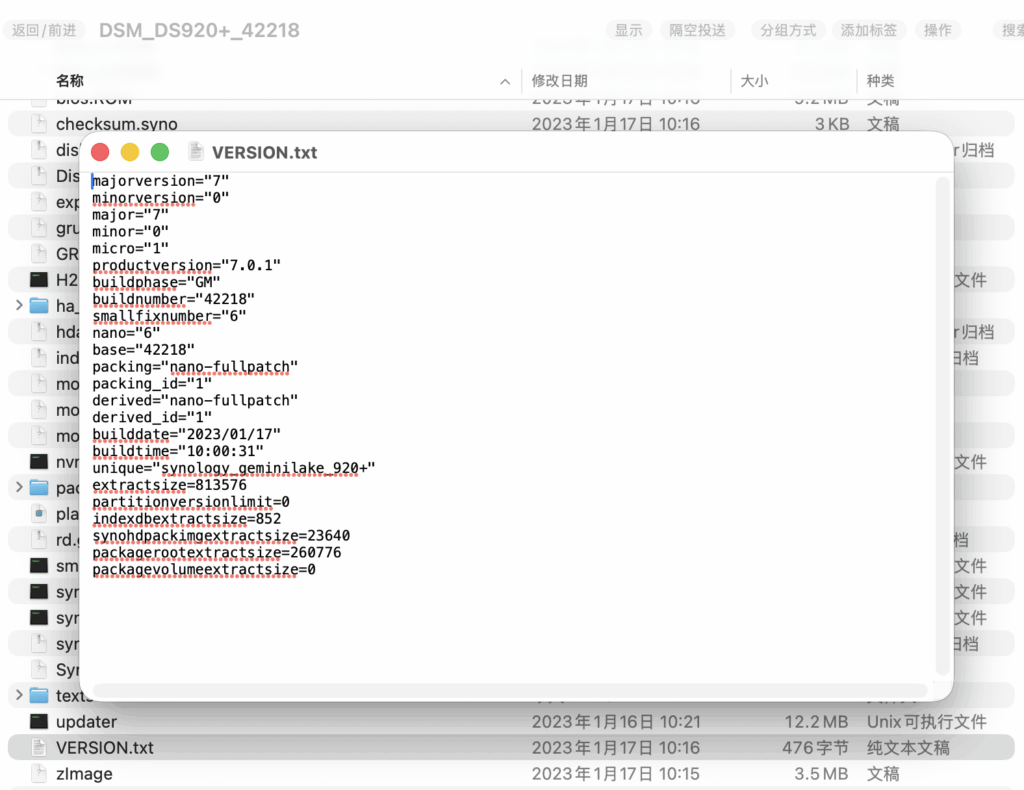1024x790 pixels.
Task: Expand the "texte" folder disclosure chevron
Action: [x=19, y=695]
